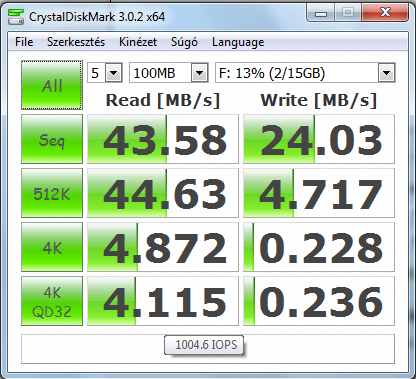Viewport: 416px width, 379px height.
Task: Minimize the CrystalDiskMark window
Action: (321, 13)
